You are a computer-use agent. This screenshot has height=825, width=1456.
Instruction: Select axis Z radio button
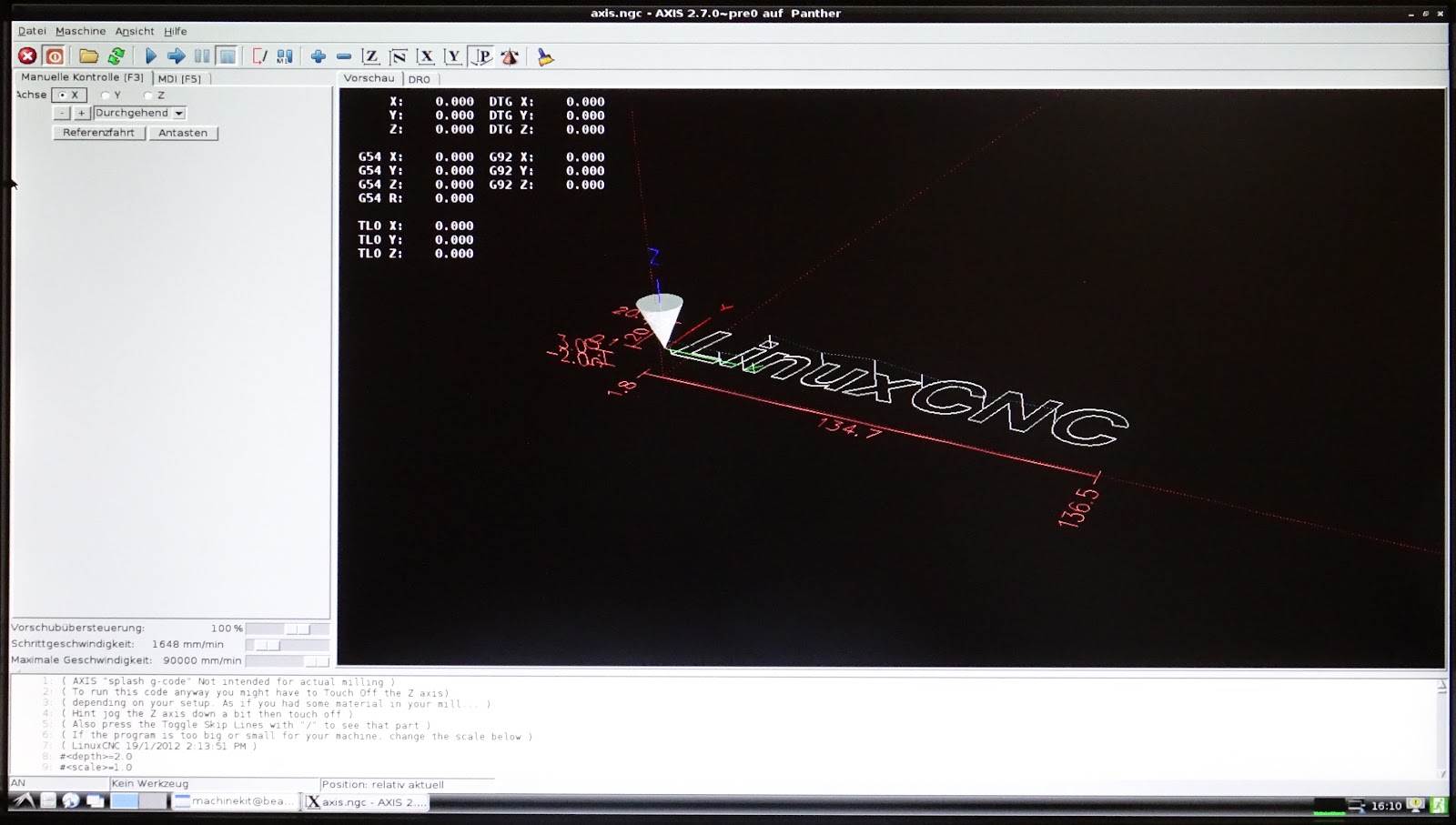pos(155,95)
